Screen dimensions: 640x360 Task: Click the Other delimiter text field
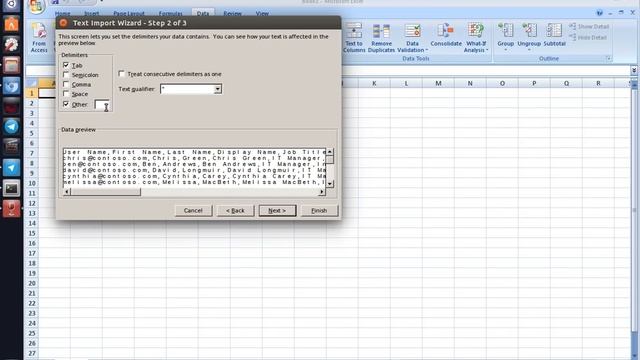pyautogui.click(x=102, y=105)
